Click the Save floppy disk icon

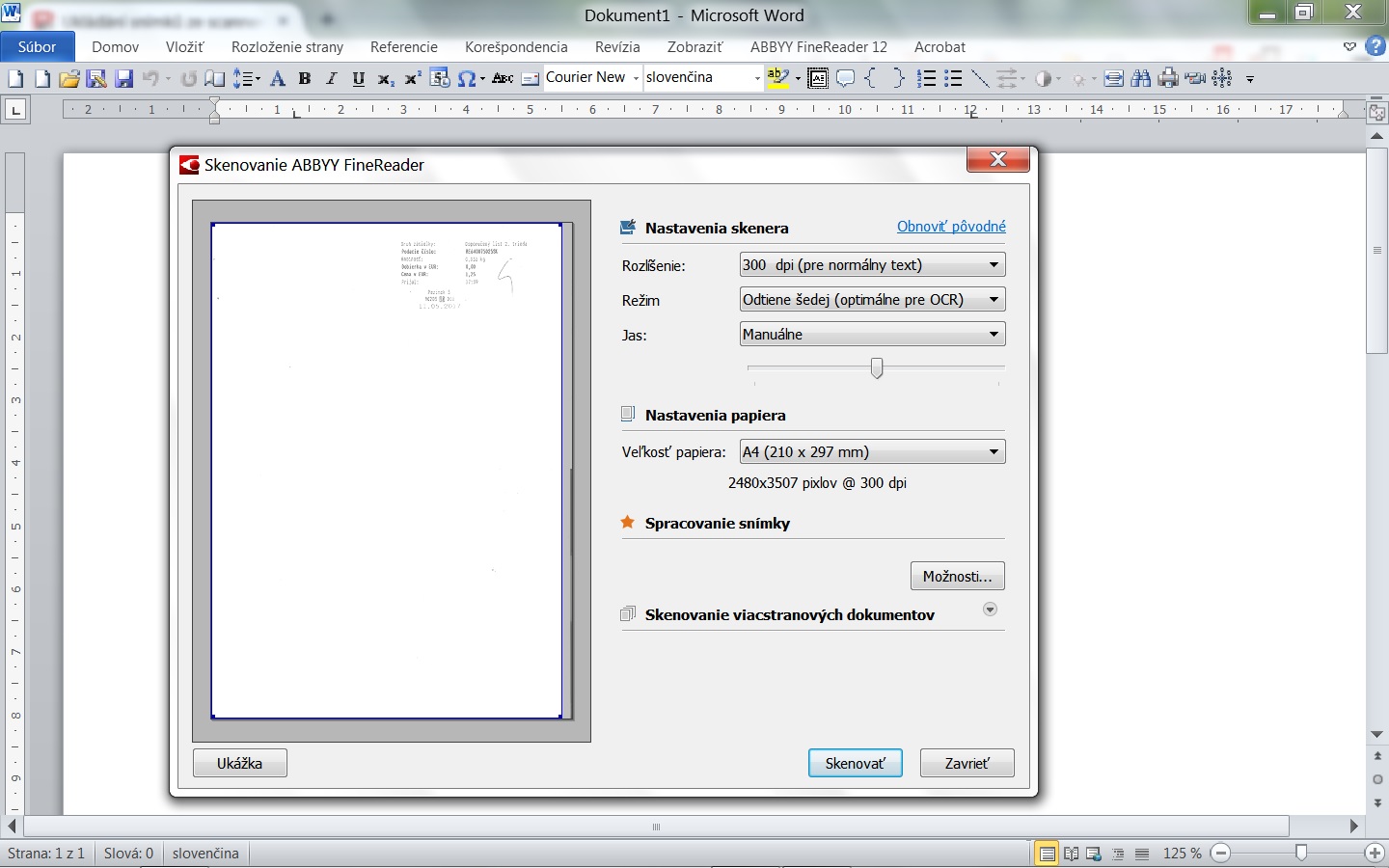pyautogui.click(x=123, y=79)
